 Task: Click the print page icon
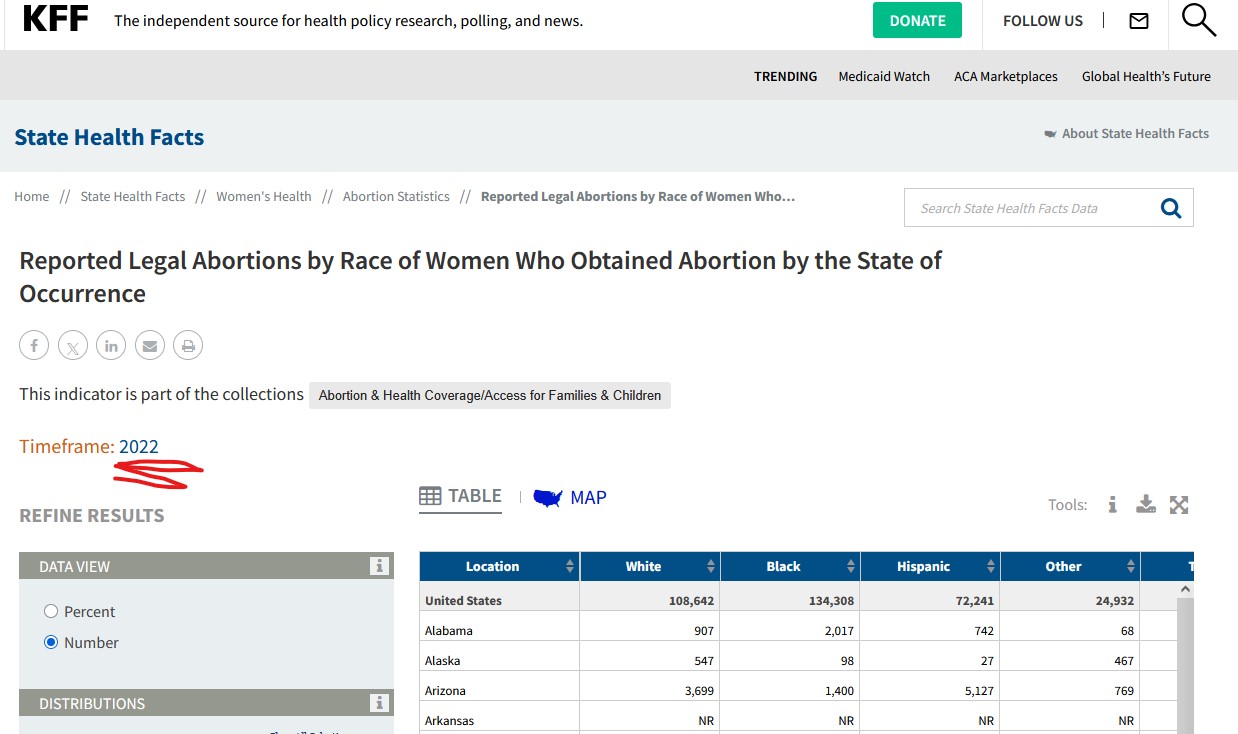point(188,346)
